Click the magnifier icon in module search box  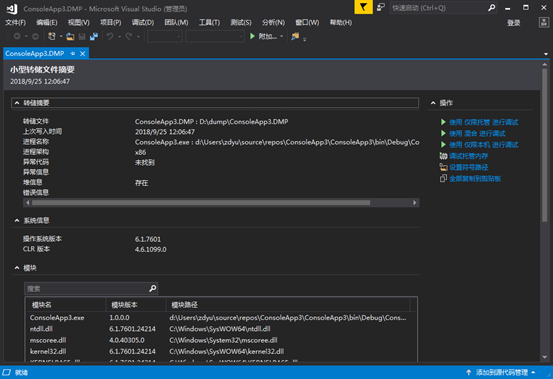pos(153,288)
